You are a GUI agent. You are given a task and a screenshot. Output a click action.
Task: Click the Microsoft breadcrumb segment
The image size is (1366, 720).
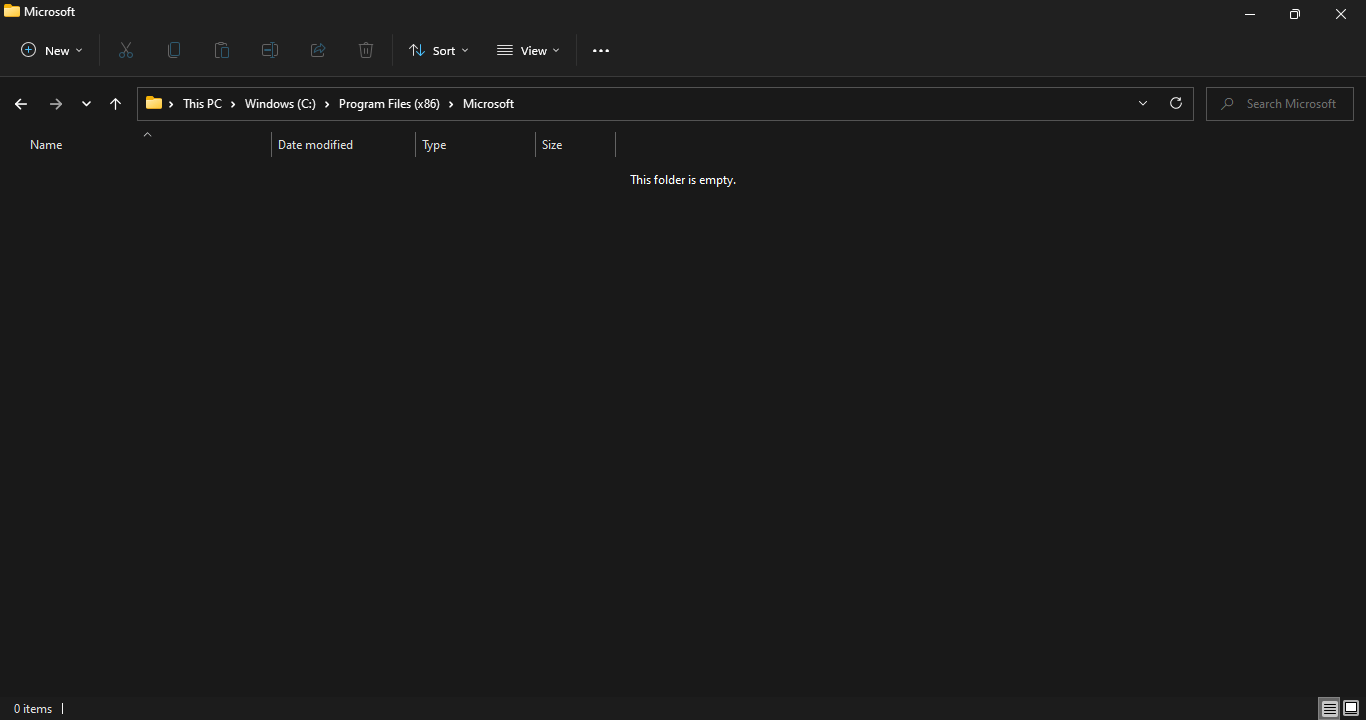[488, 104]
